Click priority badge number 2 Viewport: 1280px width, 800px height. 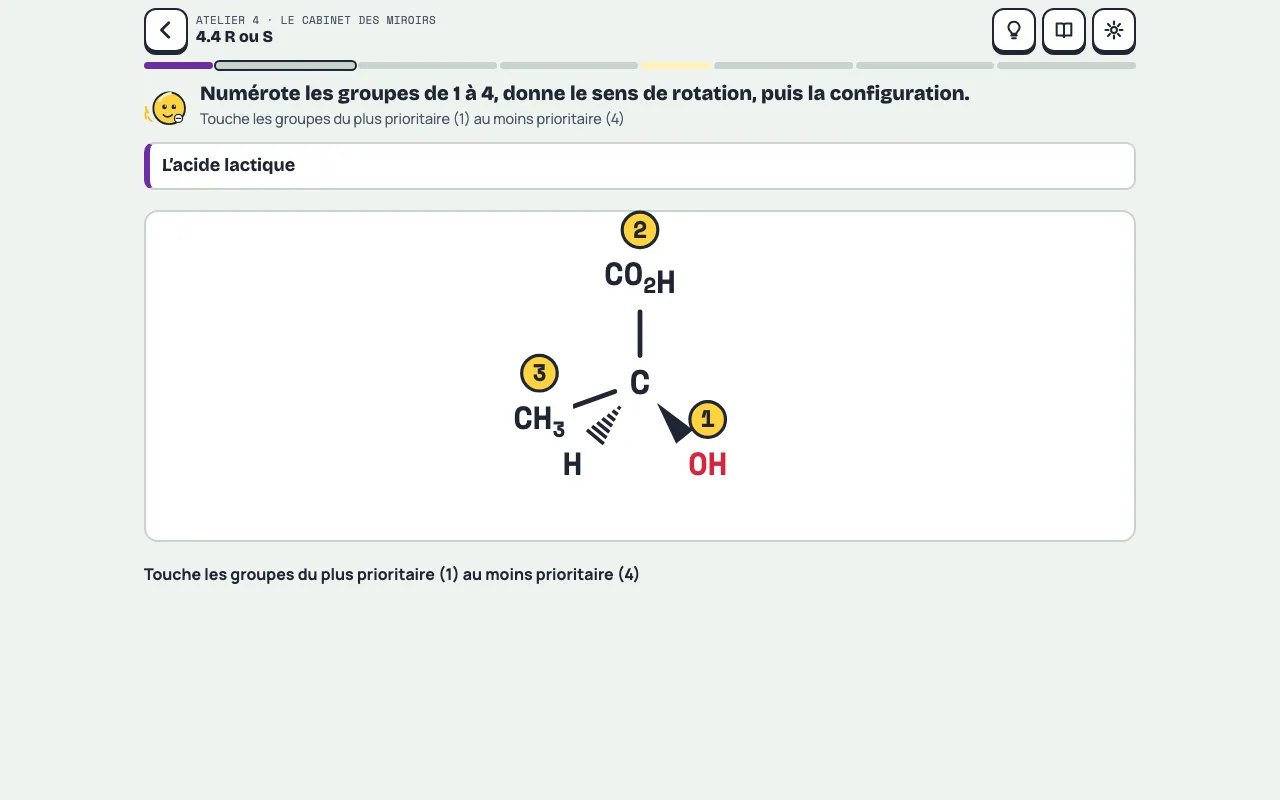[640, 231]
